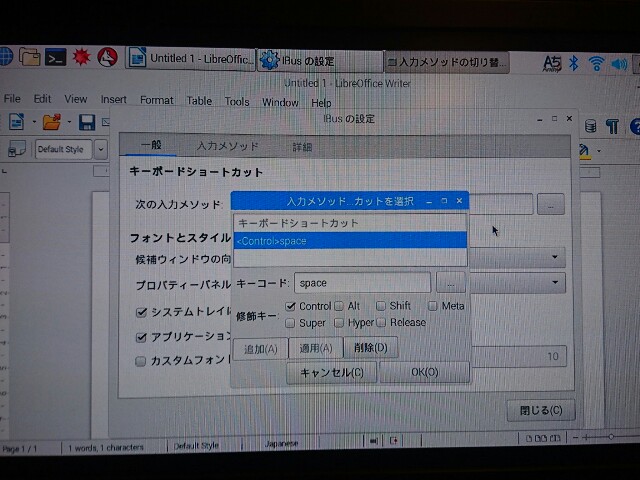Click the 追加(A) button
Image resolution: width=640 pixels, height=480 pixels.
point(260,349)
